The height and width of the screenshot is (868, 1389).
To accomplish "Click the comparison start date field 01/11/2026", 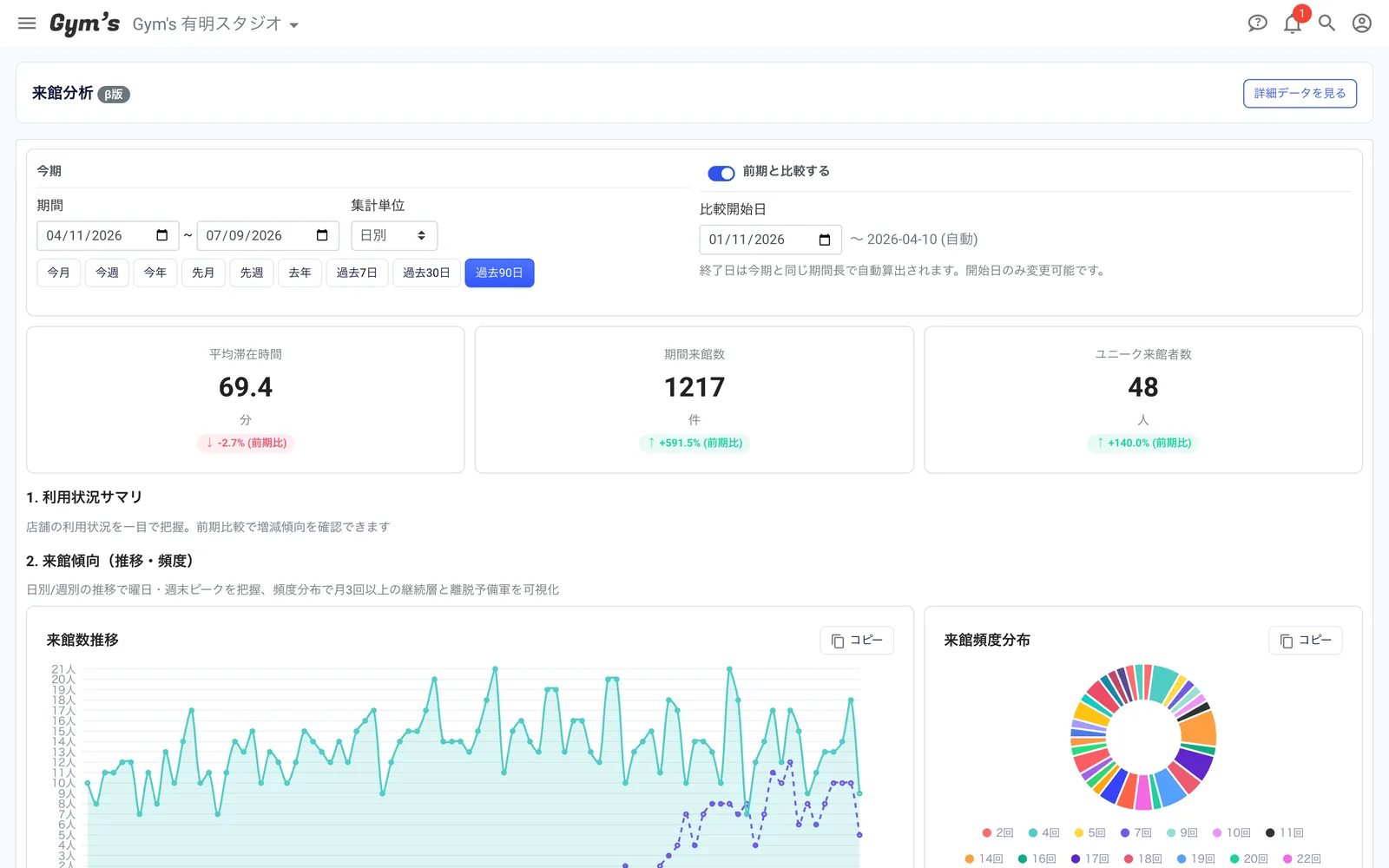I will (771, 240).
